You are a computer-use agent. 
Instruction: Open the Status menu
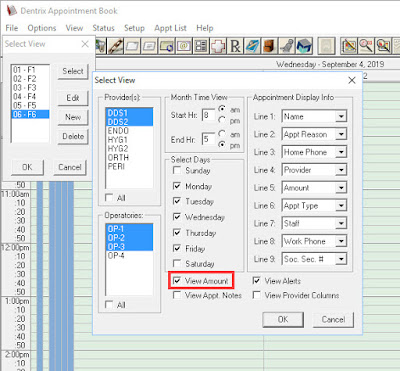(103, 28)
